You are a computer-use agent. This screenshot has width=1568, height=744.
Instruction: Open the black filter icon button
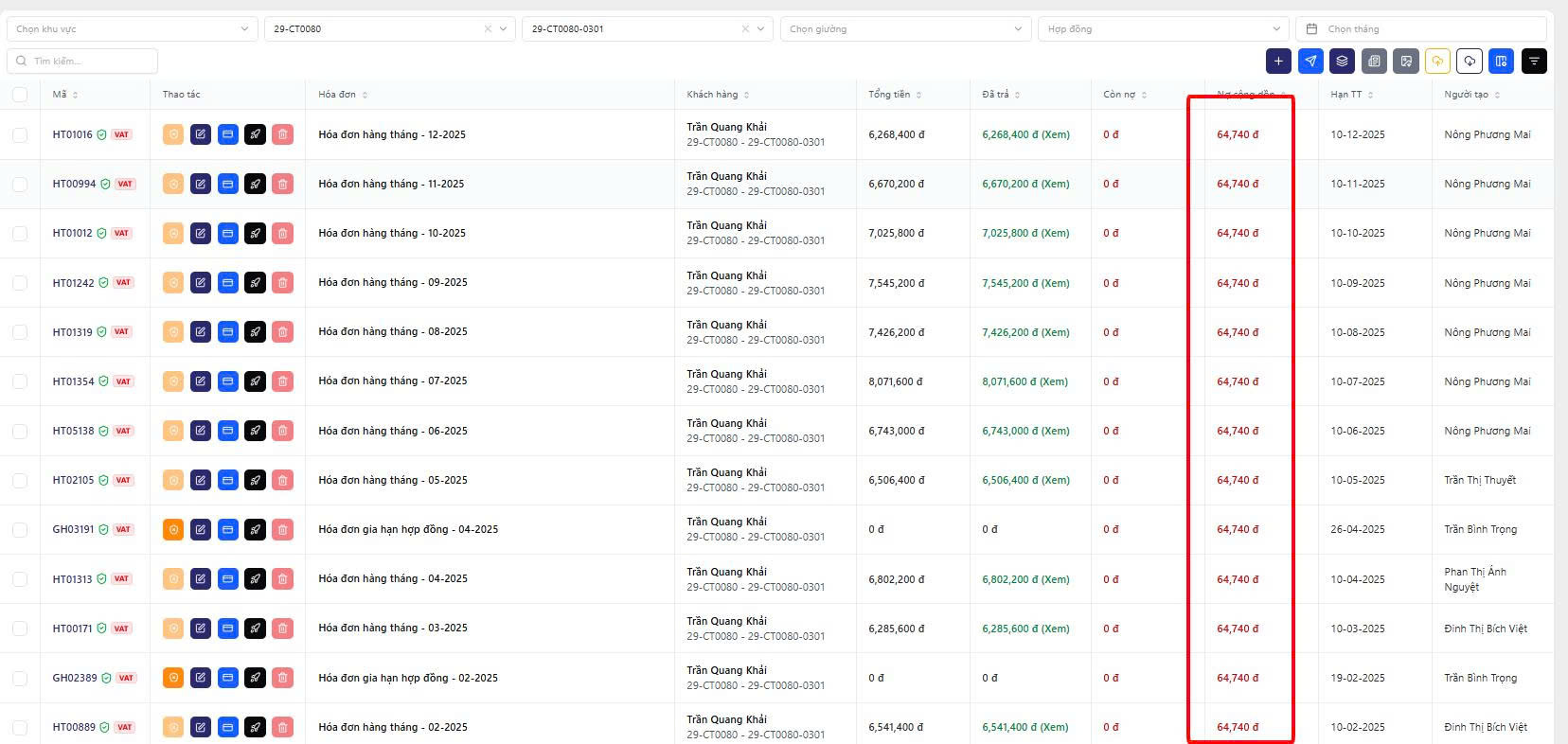(1534, 62)
